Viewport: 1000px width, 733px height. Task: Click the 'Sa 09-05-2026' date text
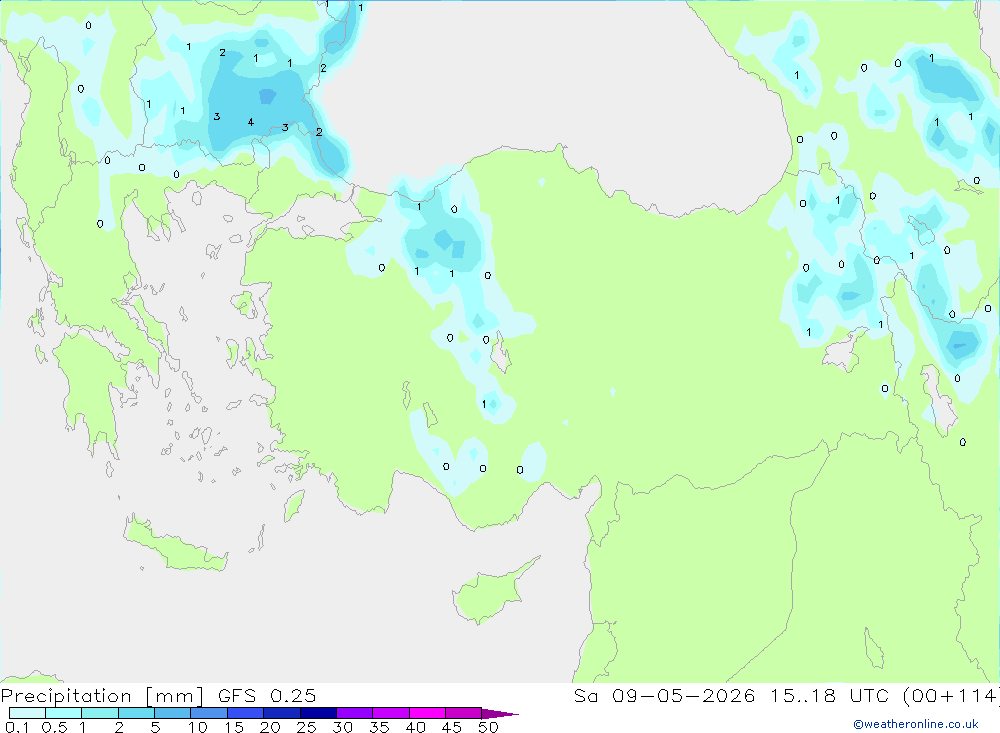point(664,696)
